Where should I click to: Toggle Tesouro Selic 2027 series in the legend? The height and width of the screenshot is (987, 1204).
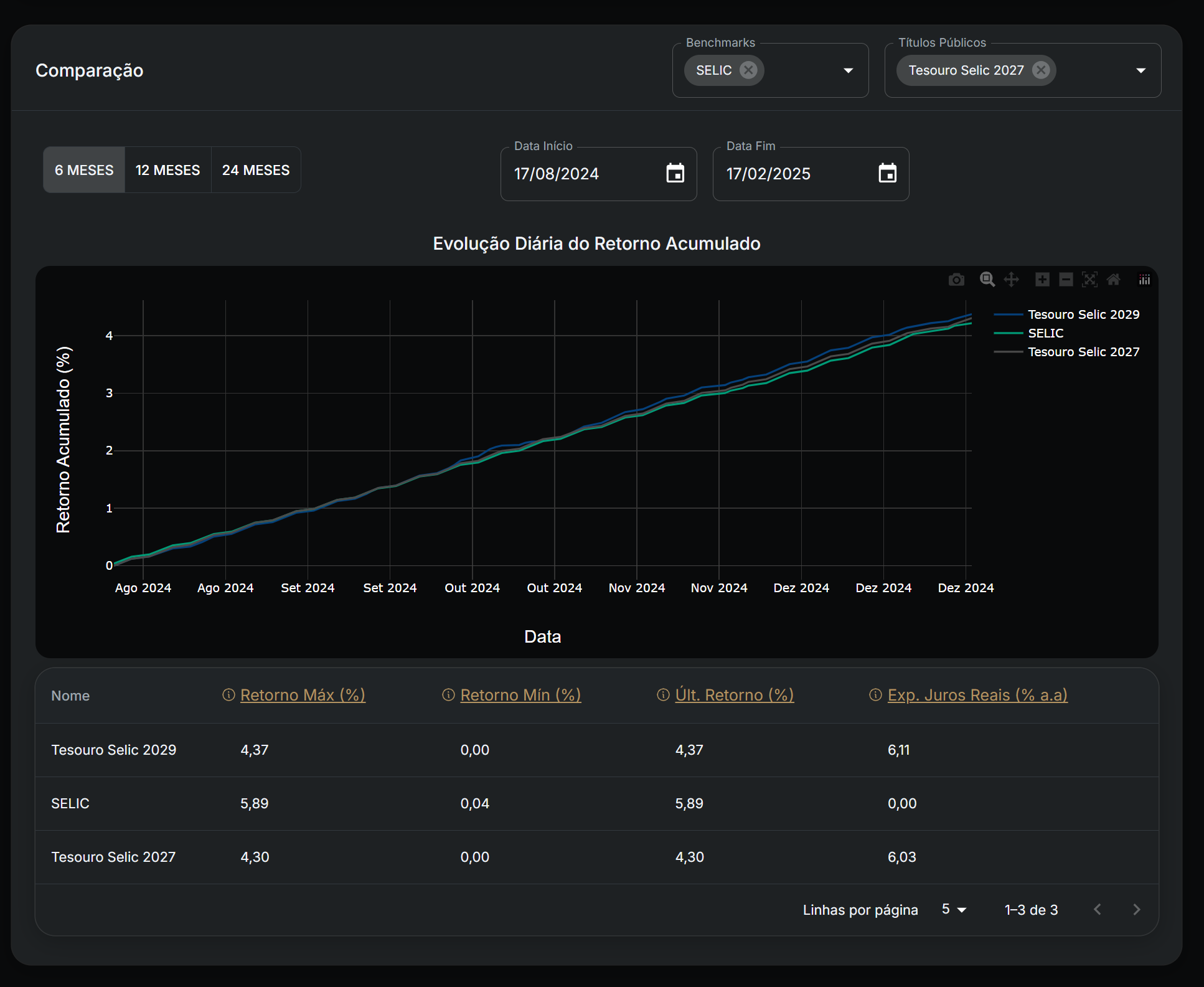(x=1083, y=352)
